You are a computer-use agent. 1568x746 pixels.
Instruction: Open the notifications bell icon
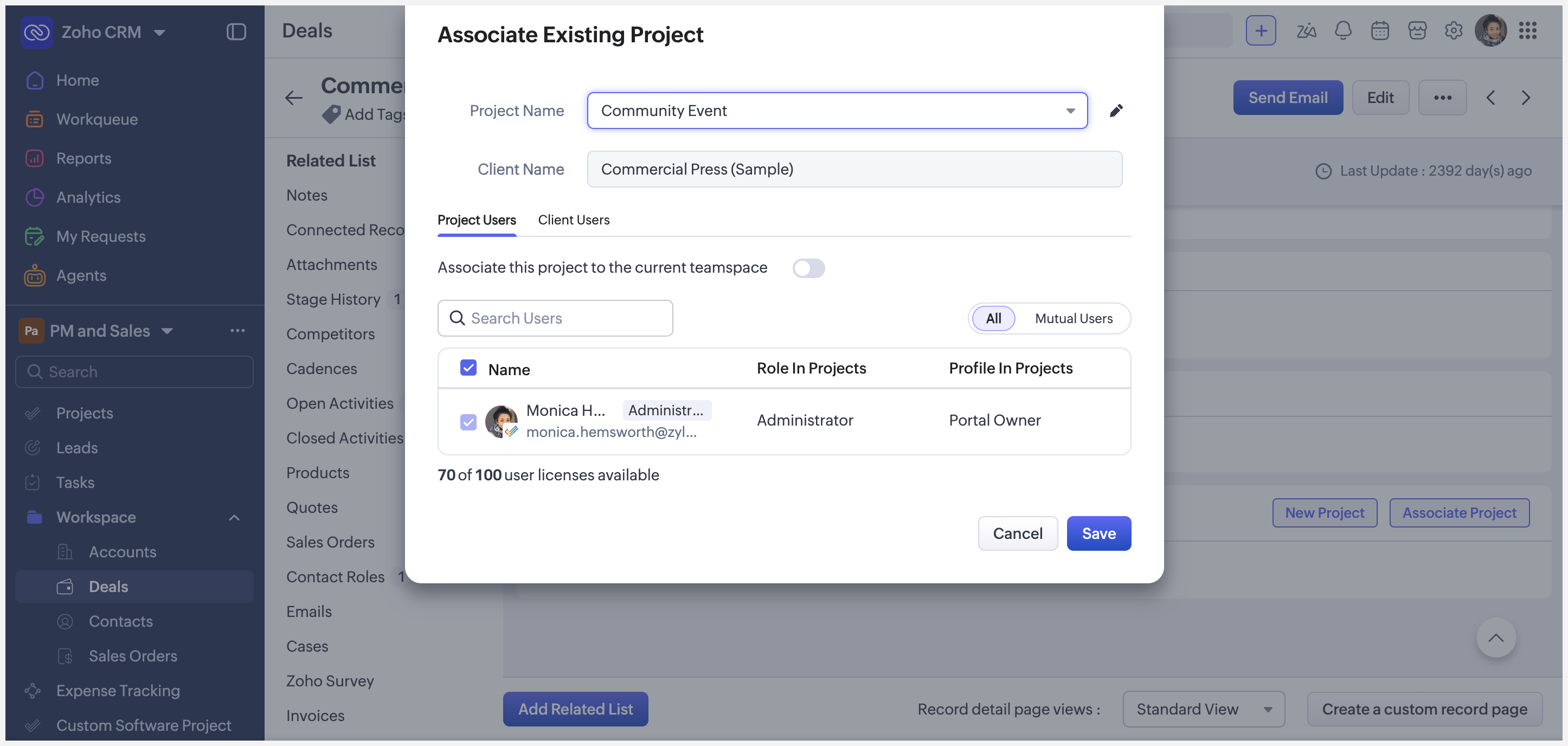(1343, 30)
